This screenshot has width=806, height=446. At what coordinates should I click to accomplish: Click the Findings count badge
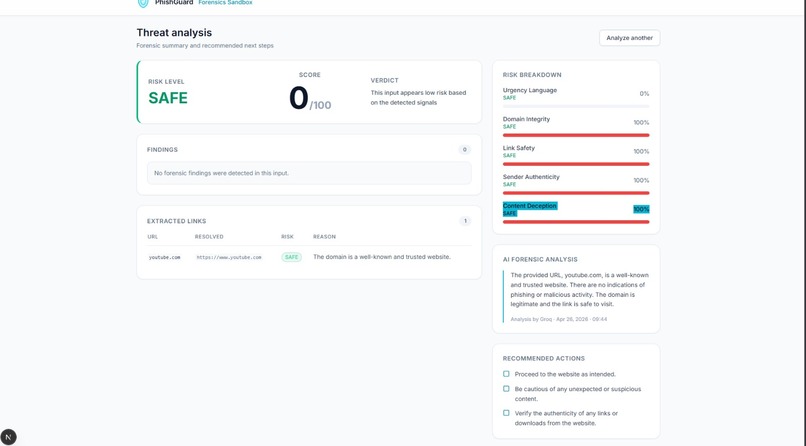pyautogui.click(x=464, y=150)
